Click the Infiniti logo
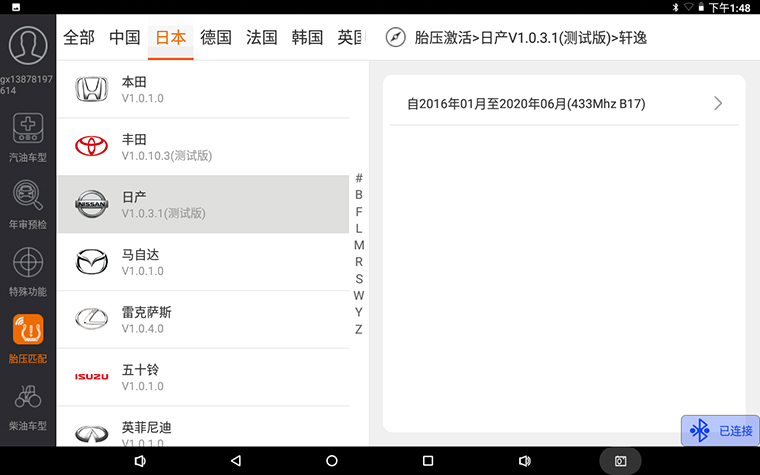The height and width of the screenshot is (475, 760). (x=92, y=434)
